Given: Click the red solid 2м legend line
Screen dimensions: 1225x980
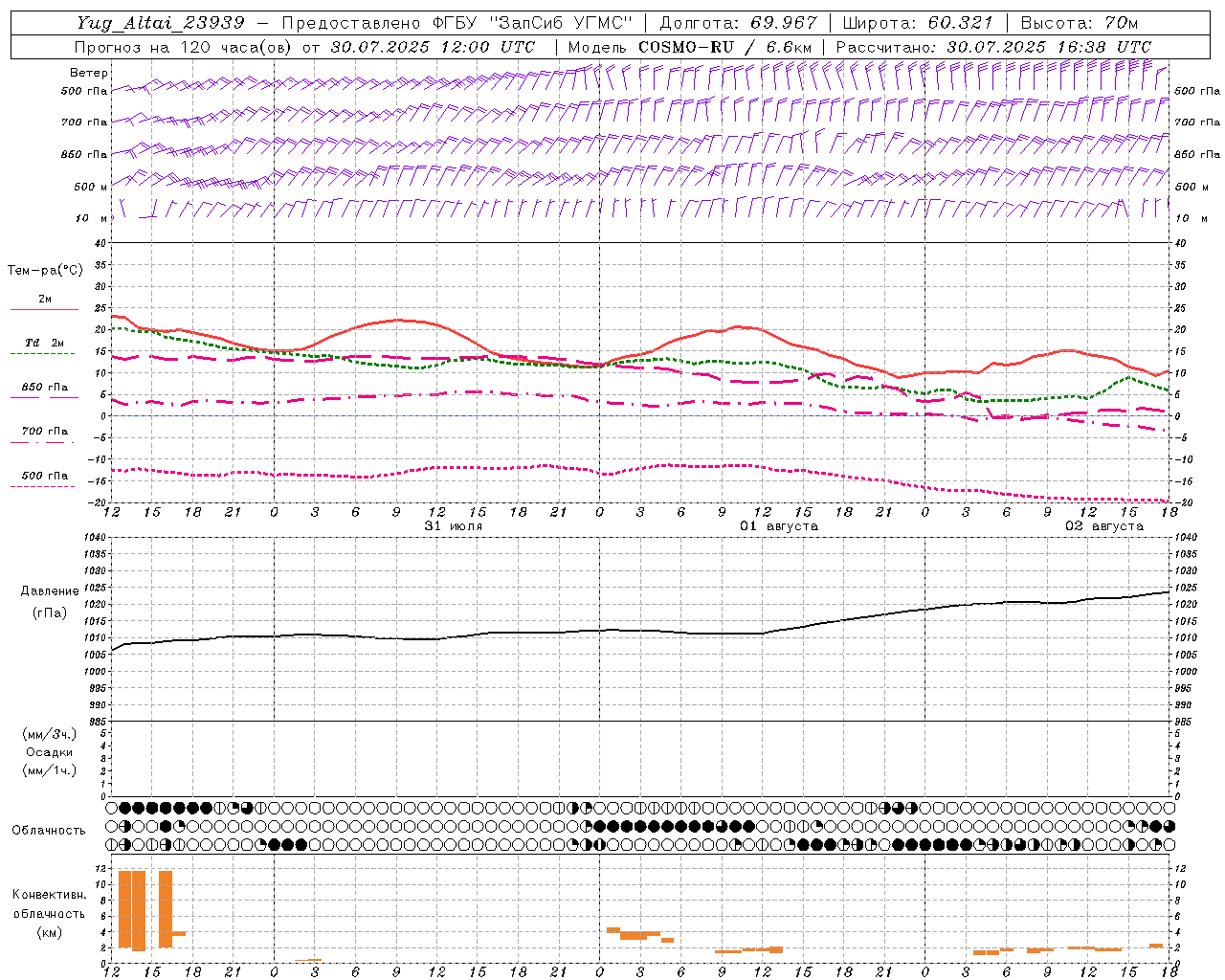Looking at the screenshot, I should (44, 310).
